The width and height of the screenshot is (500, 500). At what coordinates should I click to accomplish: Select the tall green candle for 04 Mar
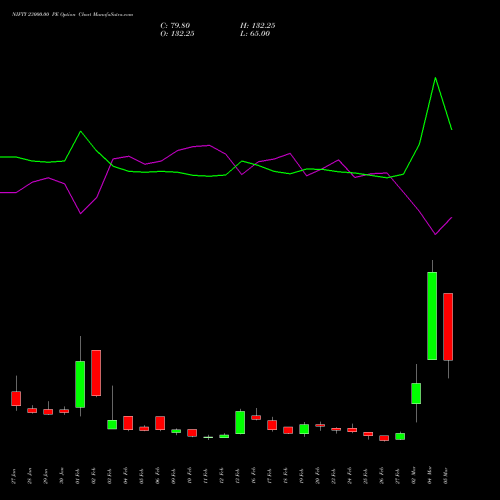(x=432, y=316)
